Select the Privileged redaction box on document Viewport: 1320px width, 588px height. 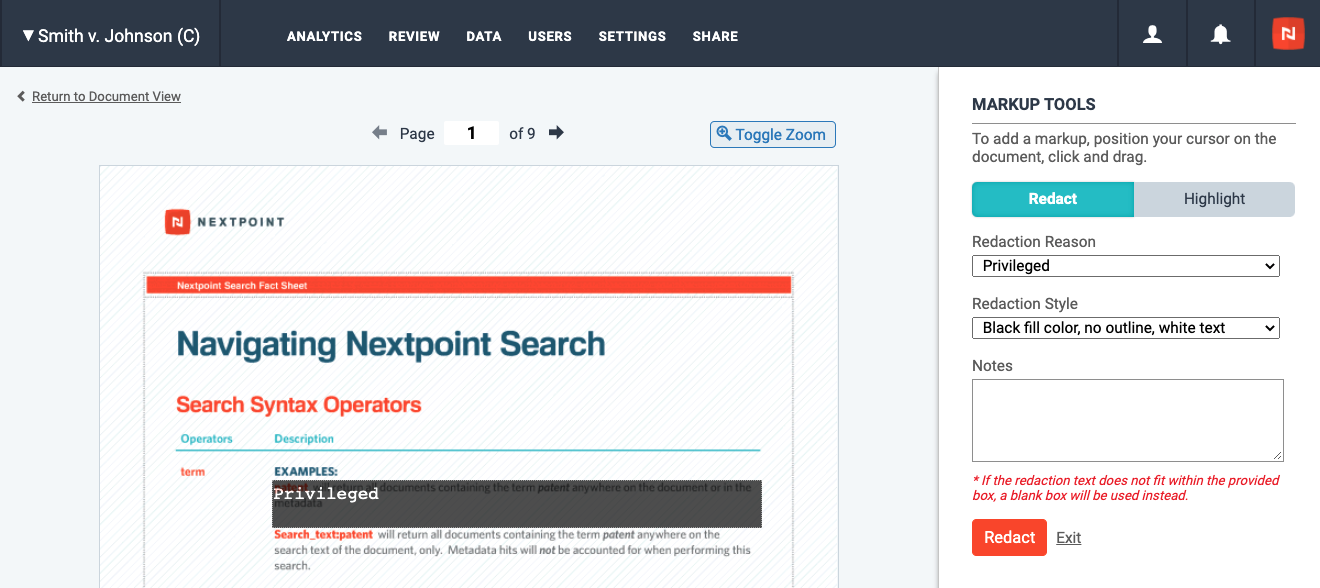pos(517,504)
